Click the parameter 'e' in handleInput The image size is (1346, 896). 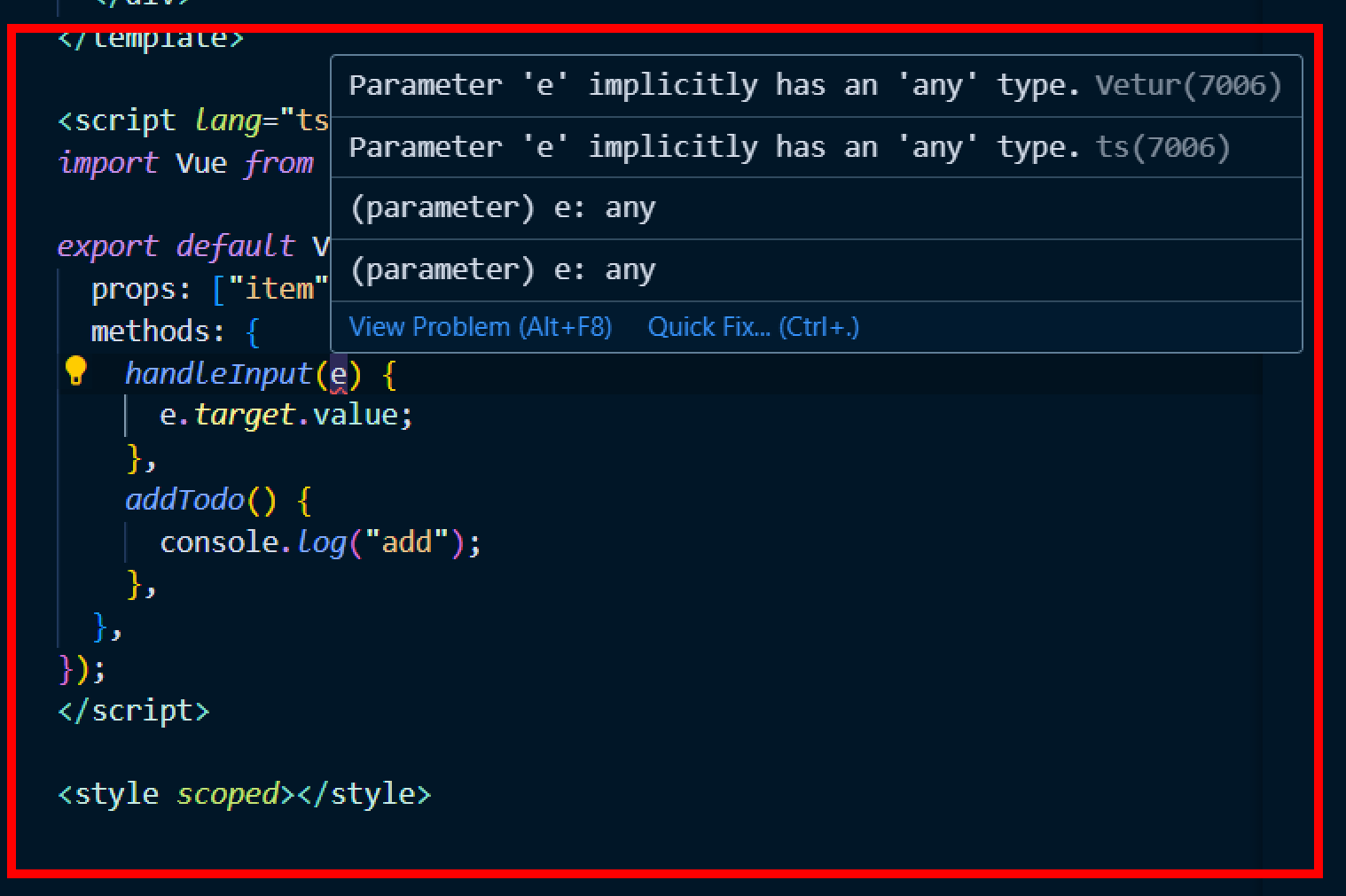(339, 375)
